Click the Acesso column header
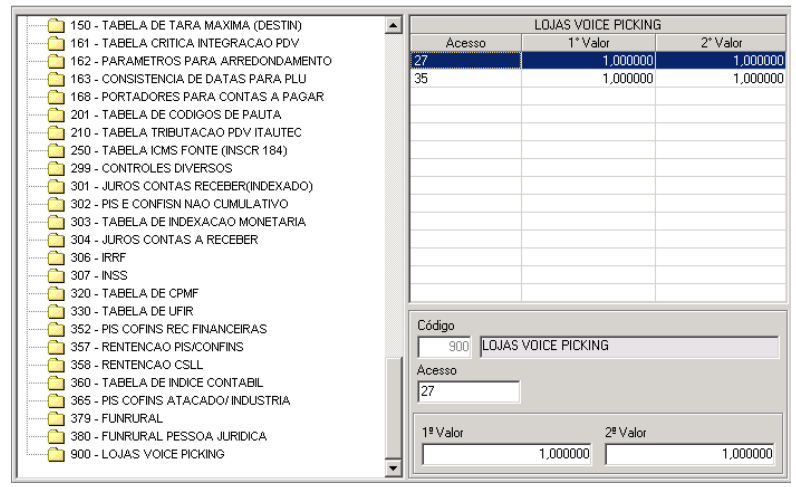 click(x=466, y=43)
